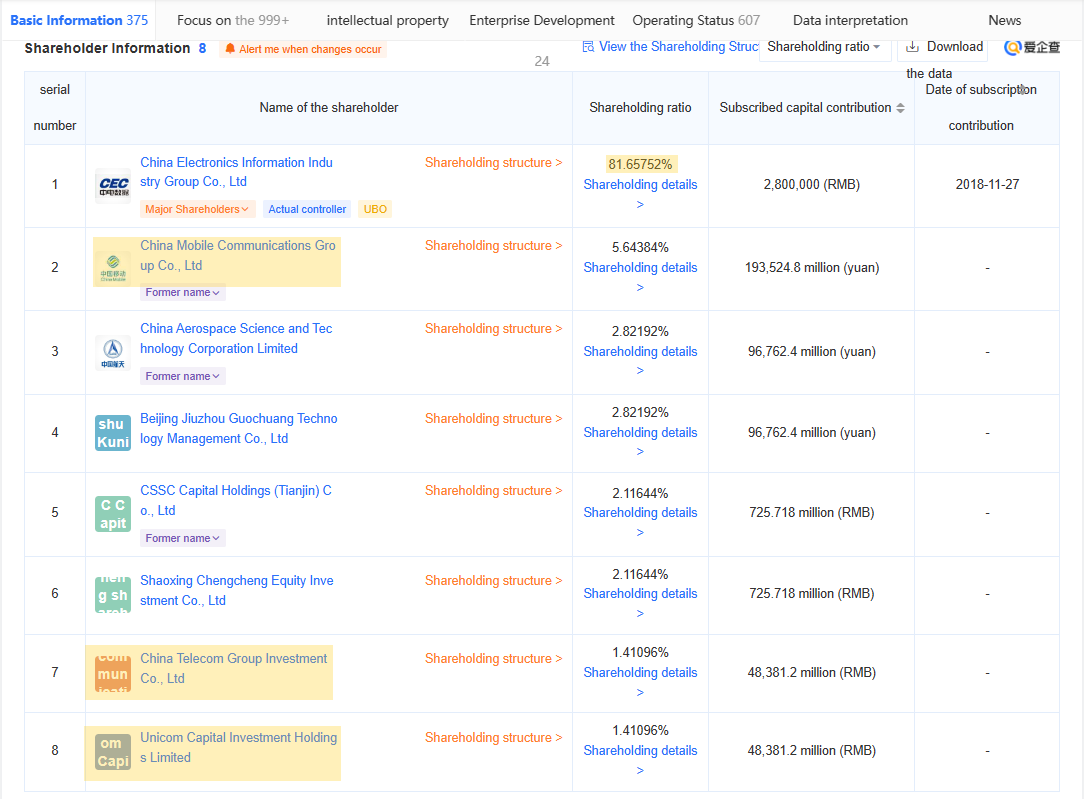Click the Beijing Jiuzhou Guochuang blue avatar

click(113, 433)
